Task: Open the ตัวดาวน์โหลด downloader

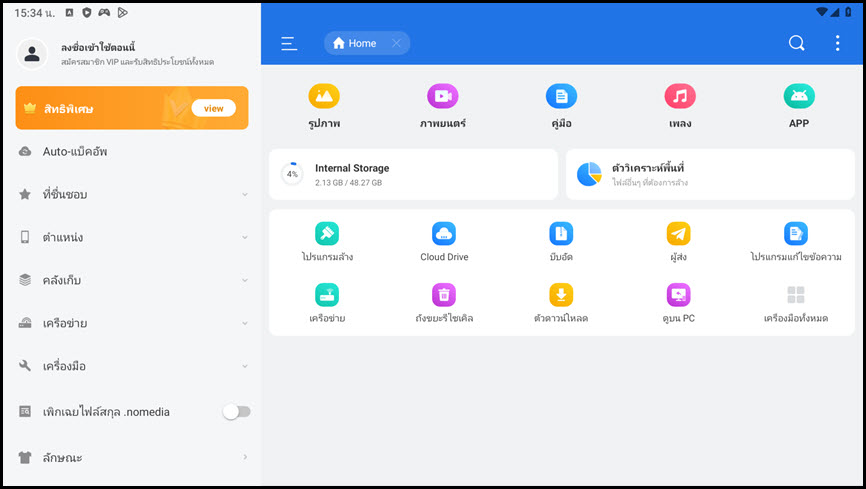Action: 561,303
